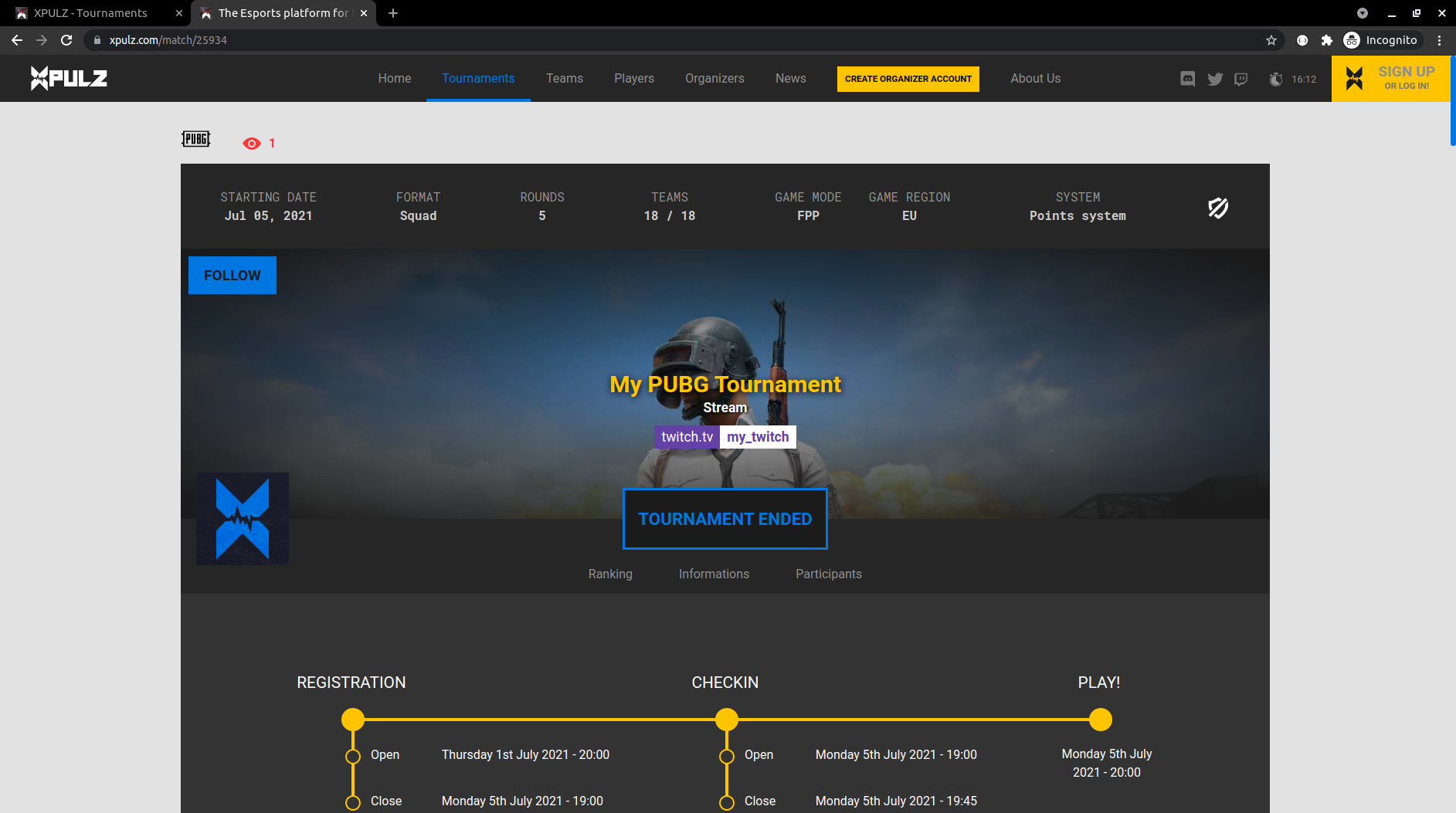Click the Squad format value

point(418,216)
